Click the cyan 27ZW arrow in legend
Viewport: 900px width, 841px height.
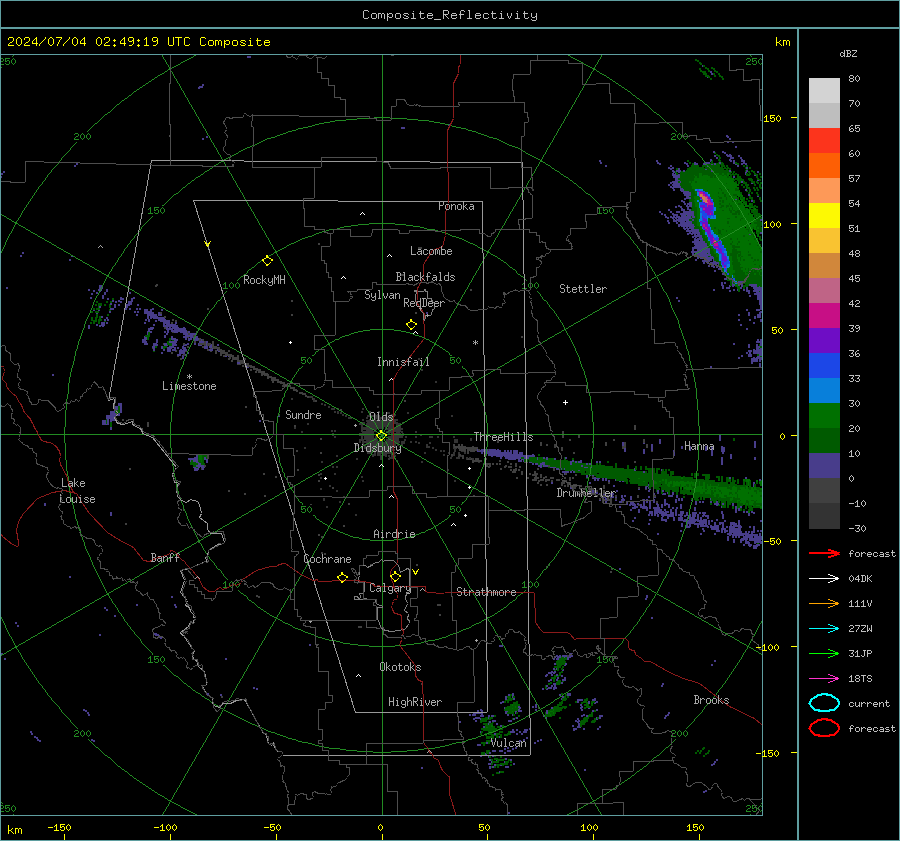pos(824,629)
